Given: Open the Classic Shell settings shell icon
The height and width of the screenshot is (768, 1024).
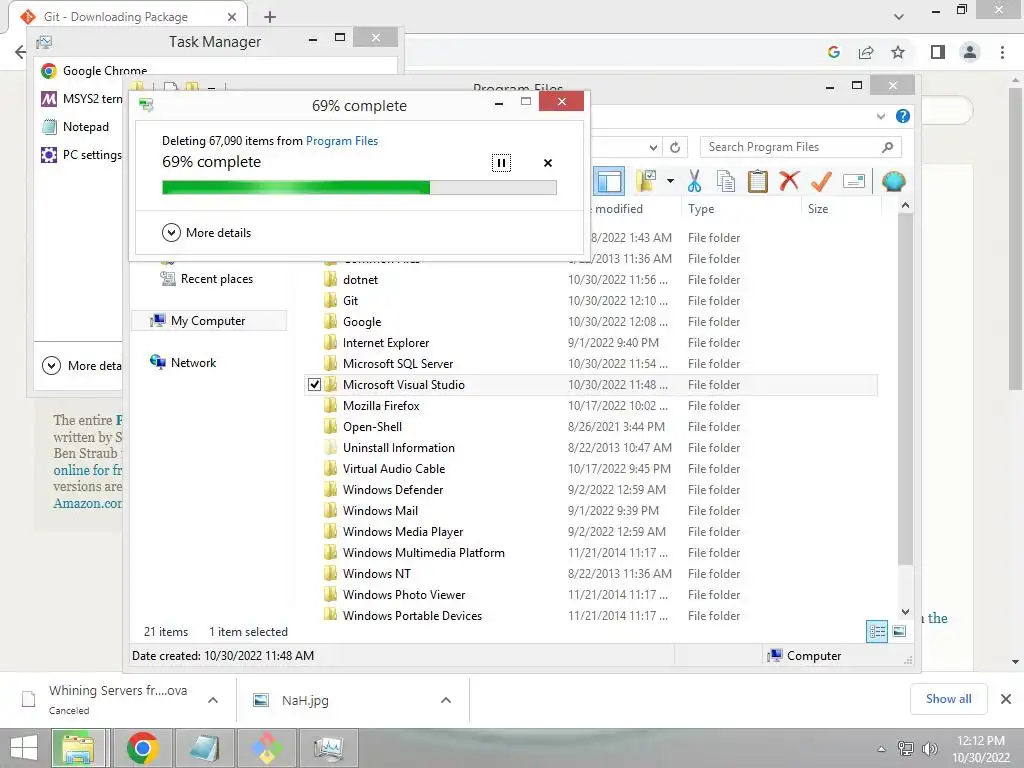Looking at the screenshot, I should pos(893,181).
